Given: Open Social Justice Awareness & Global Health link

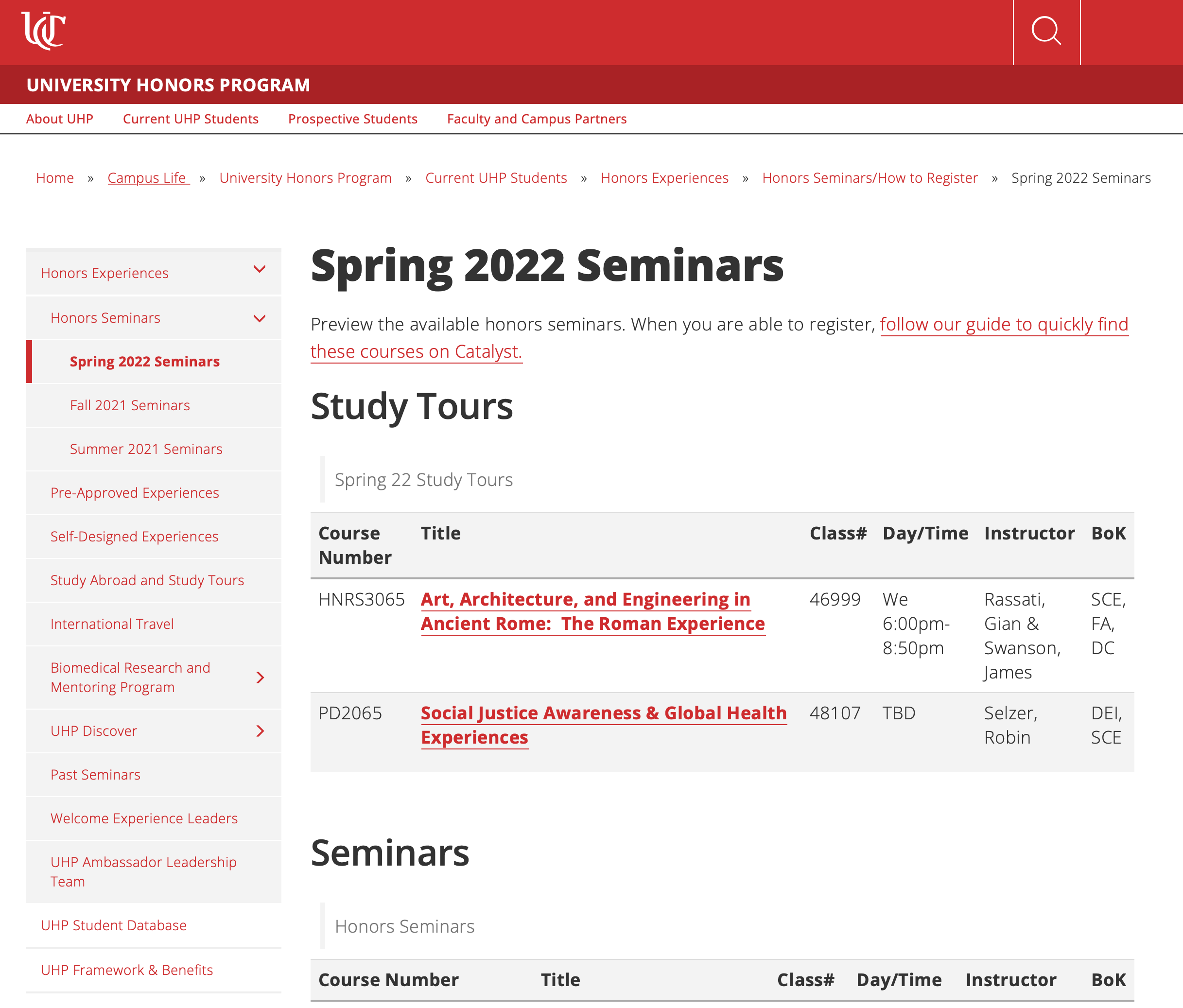Looking at the screenshot, I should (604, 726).
